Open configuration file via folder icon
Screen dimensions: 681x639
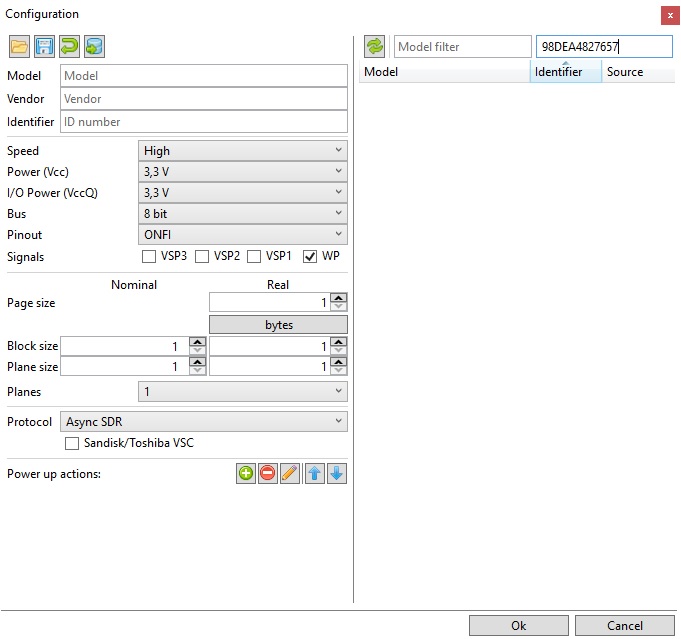19,46
